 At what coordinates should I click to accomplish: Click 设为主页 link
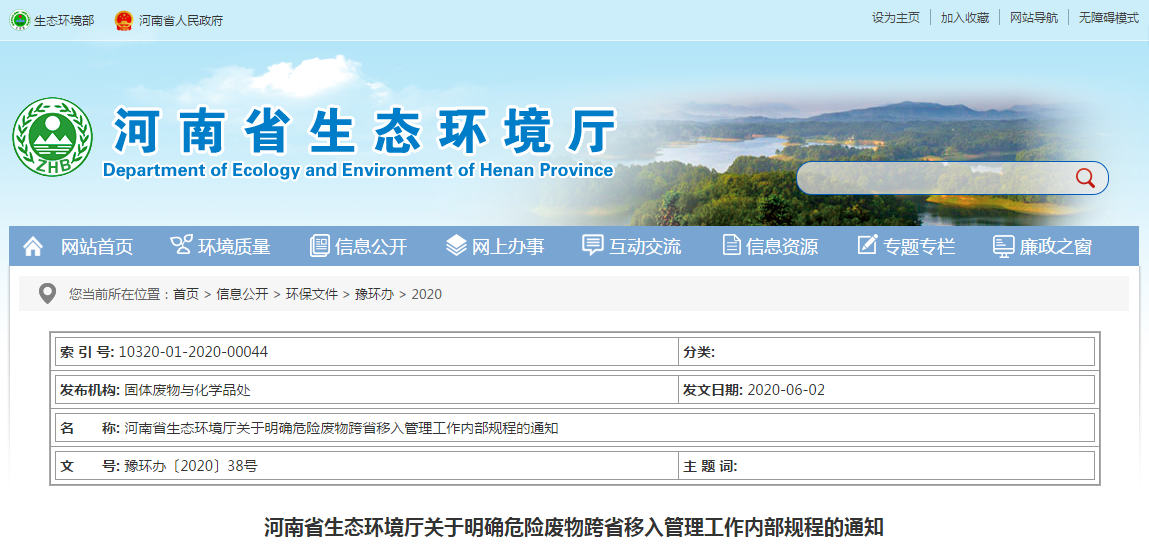[895, 18]
